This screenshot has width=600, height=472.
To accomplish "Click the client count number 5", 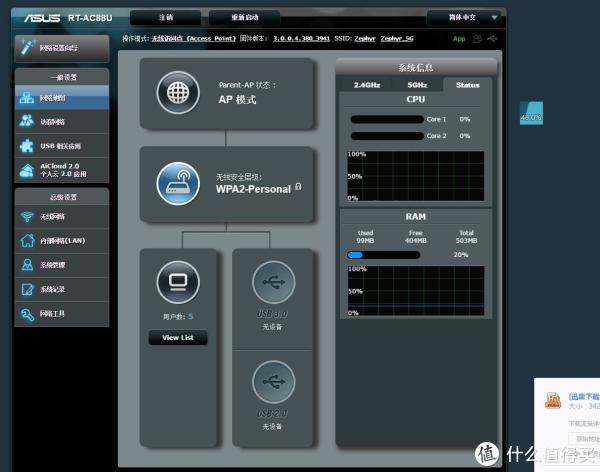I will [x=190, y=317].
